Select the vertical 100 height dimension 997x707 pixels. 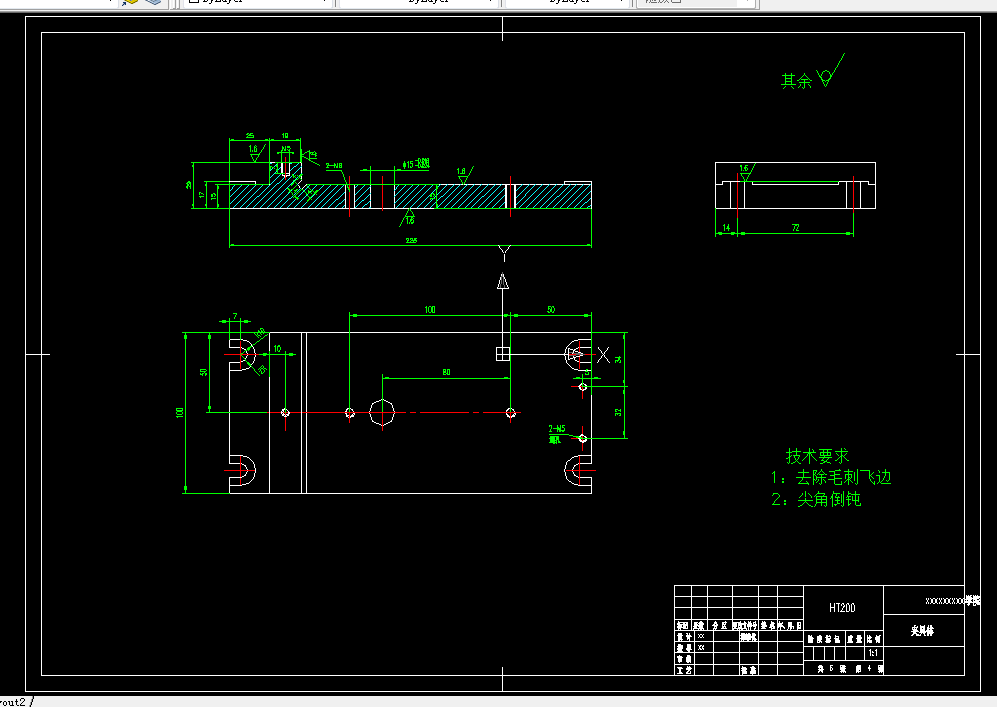[180, 413]
